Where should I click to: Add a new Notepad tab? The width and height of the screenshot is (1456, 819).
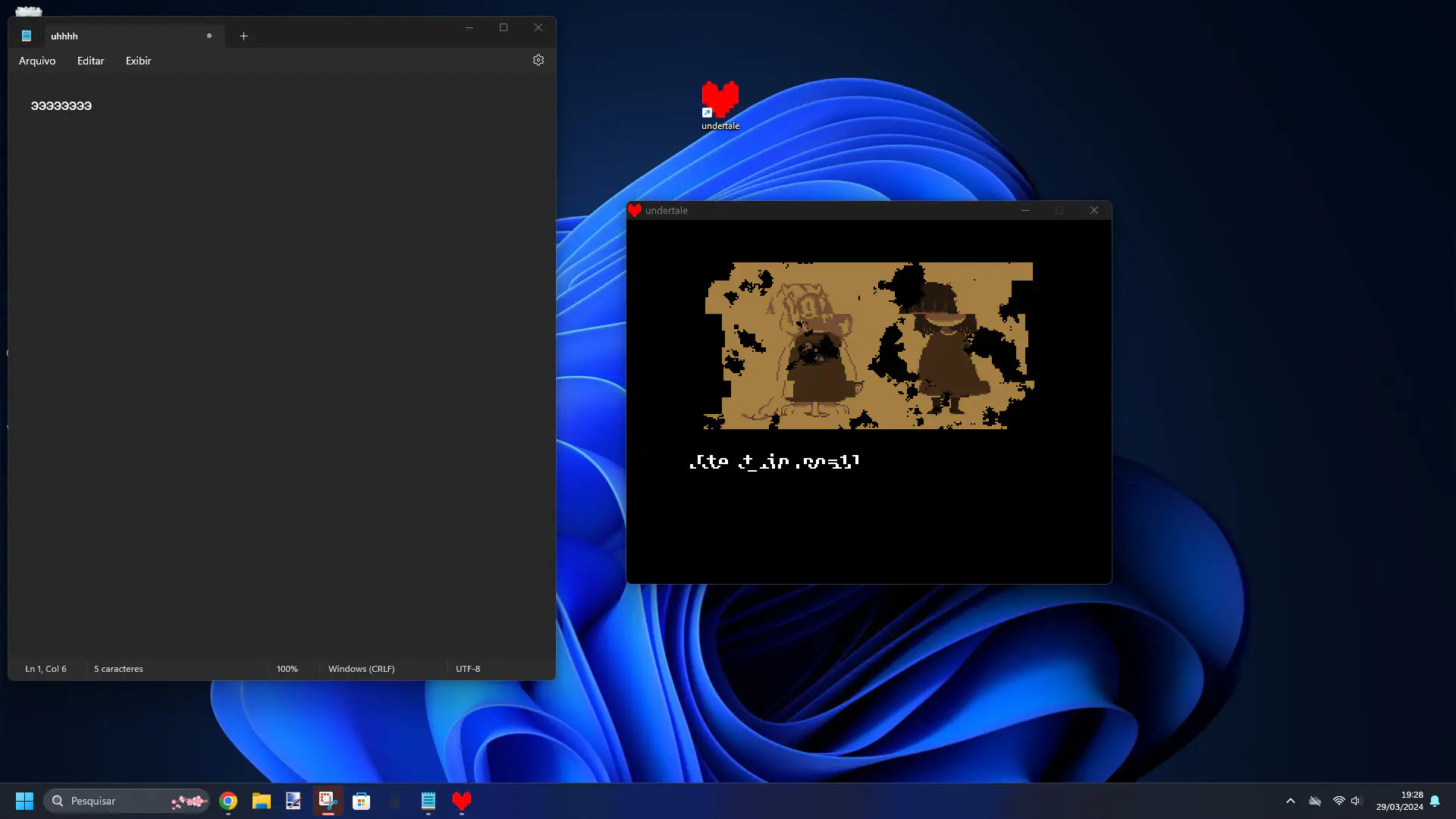243,36
